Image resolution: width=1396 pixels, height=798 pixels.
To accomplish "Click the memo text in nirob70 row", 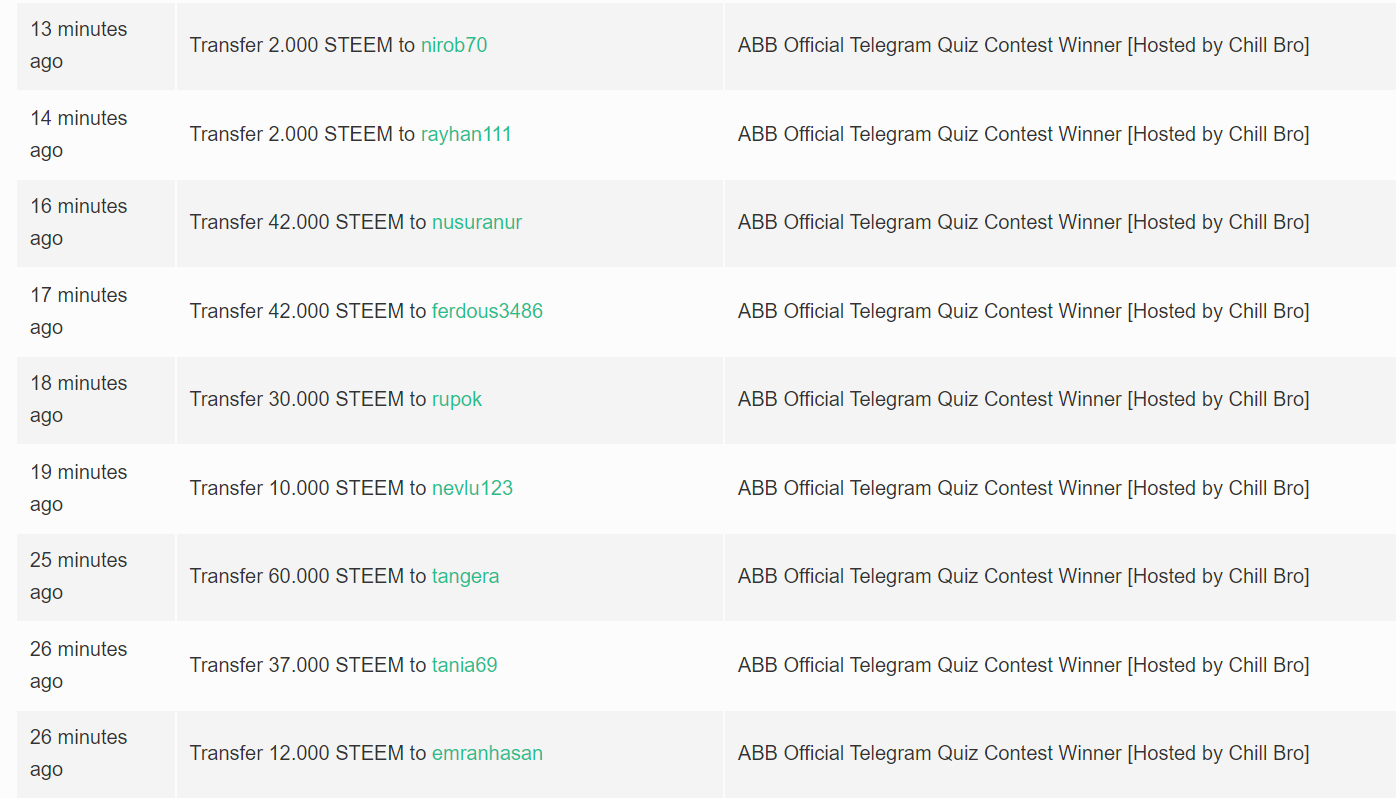I will pyautogui.click(x=1023, y=45).
